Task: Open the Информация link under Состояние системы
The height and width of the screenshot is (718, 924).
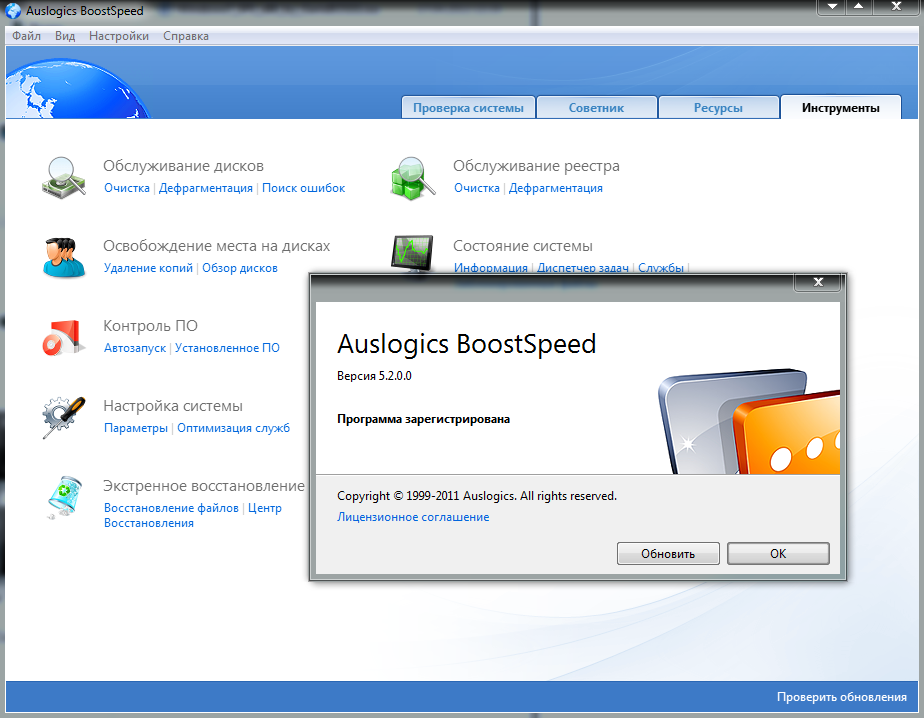Action: click(491, 268)
